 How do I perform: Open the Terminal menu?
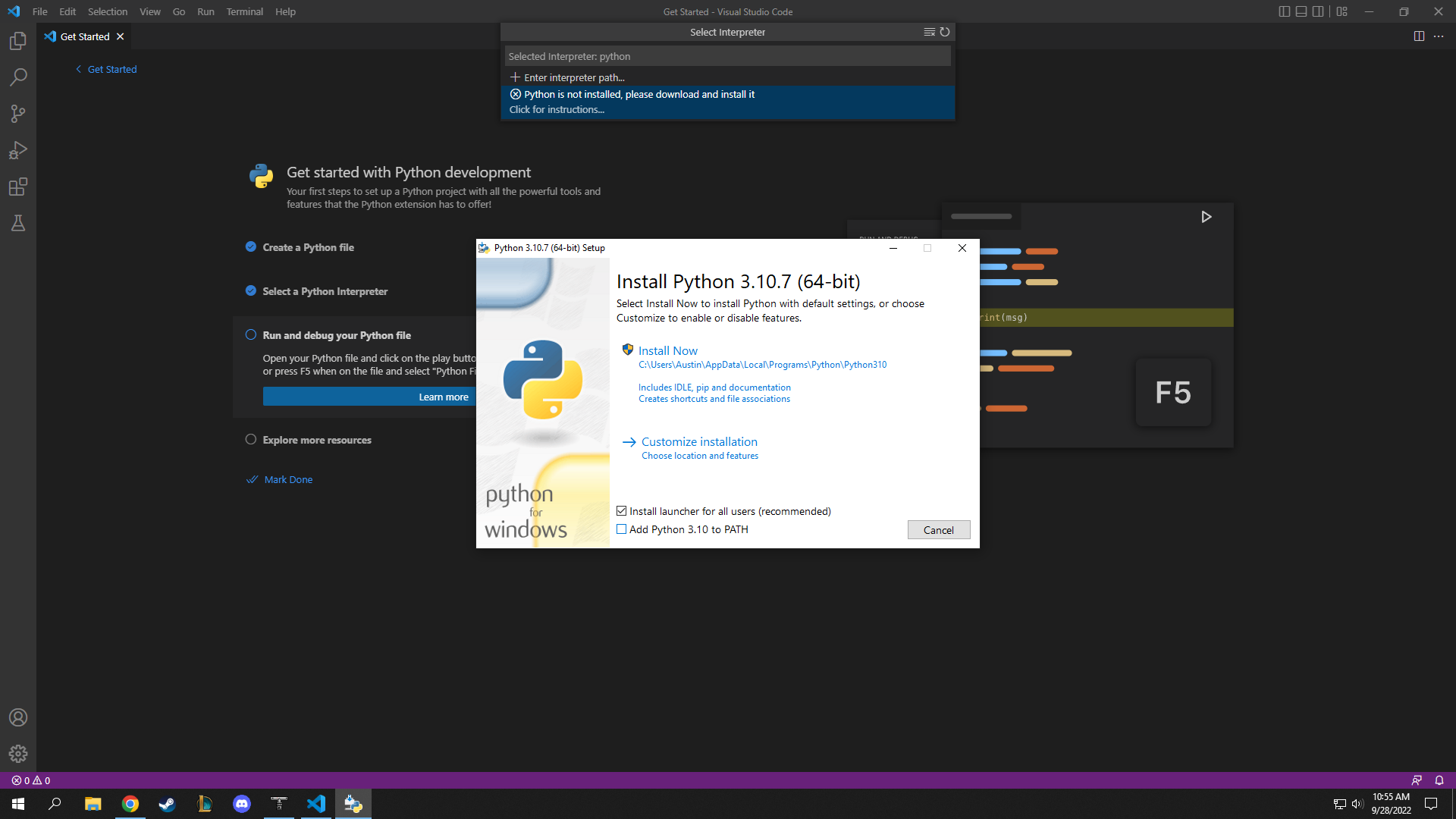(x=244, y=11)
